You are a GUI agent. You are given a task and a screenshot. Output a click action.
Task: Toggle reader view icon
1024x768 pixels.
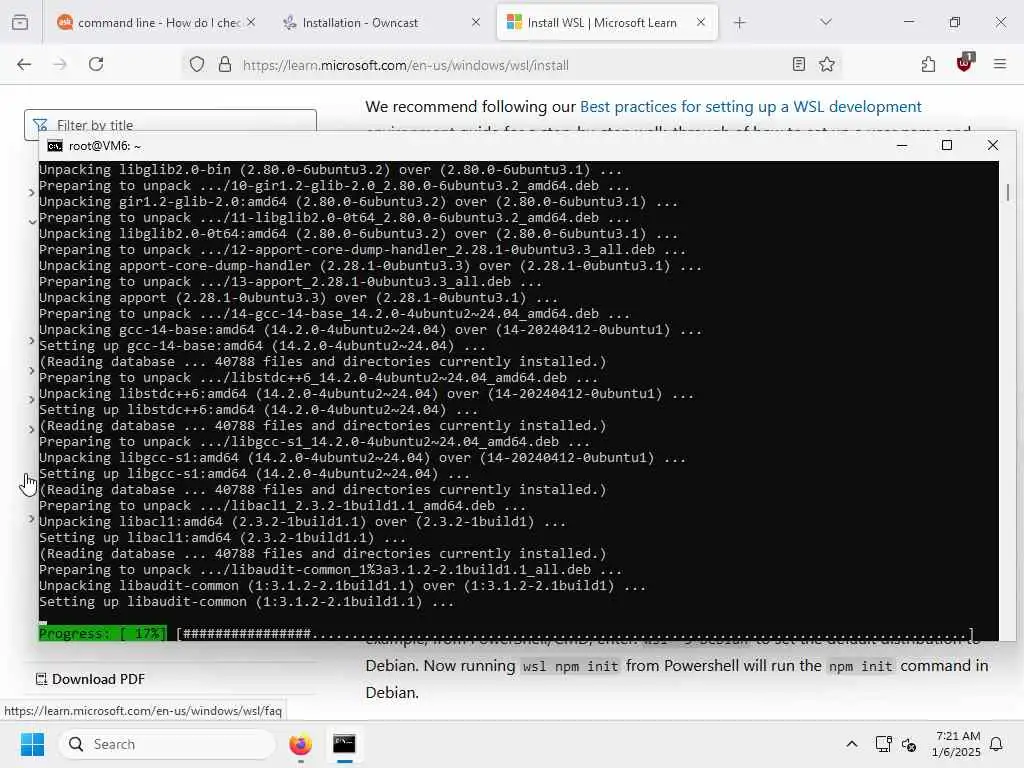pyautogui.click(x=798, y=64)
